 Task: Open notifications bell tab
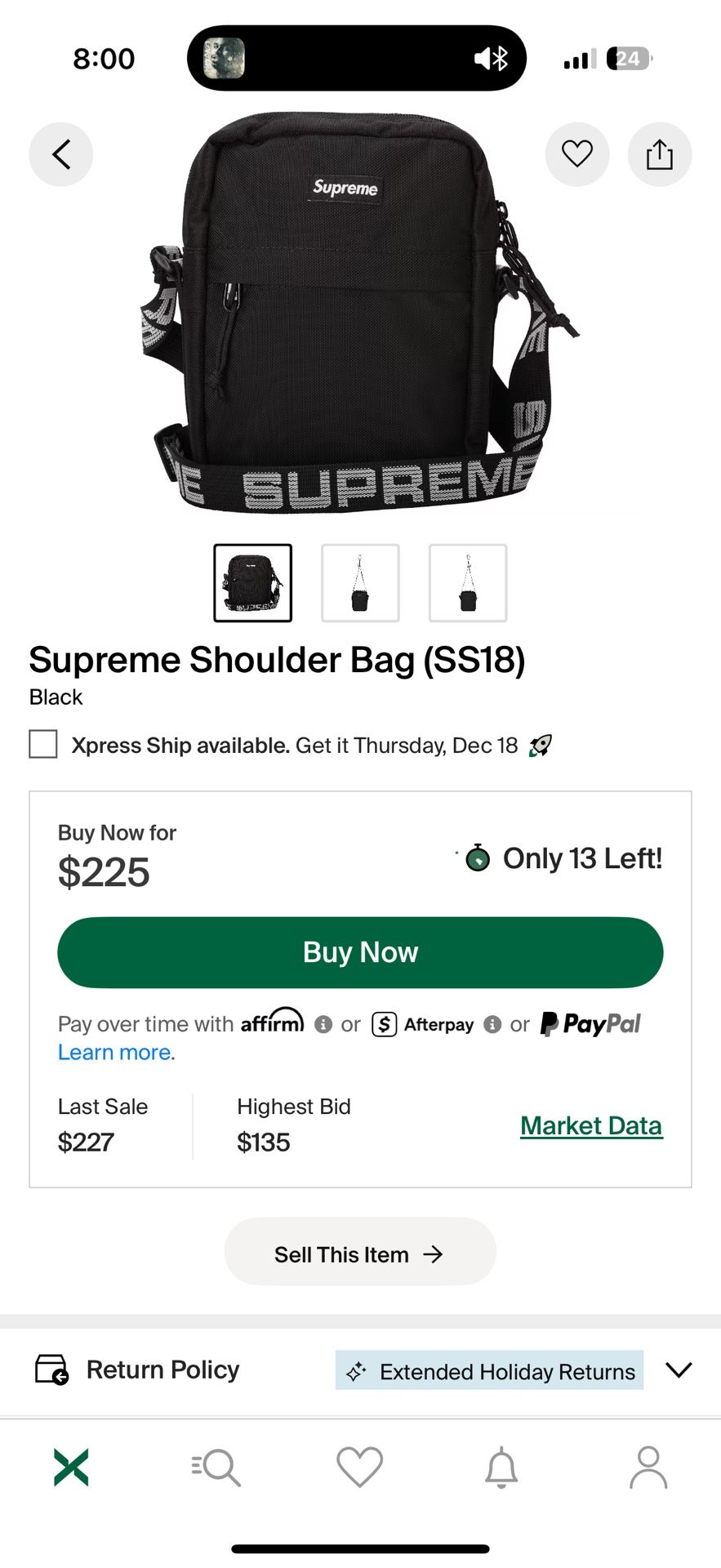point(501,1468)
